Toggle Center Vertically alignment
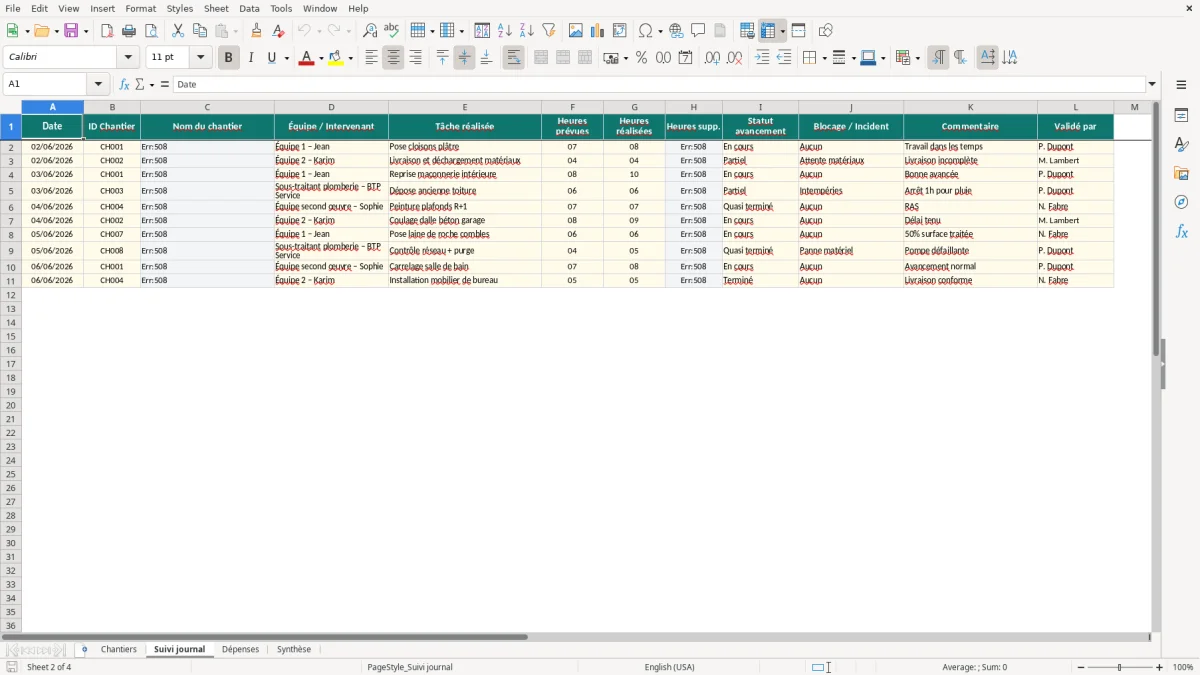Screen dimensions: 1200x675 click(x=464, y=58)
